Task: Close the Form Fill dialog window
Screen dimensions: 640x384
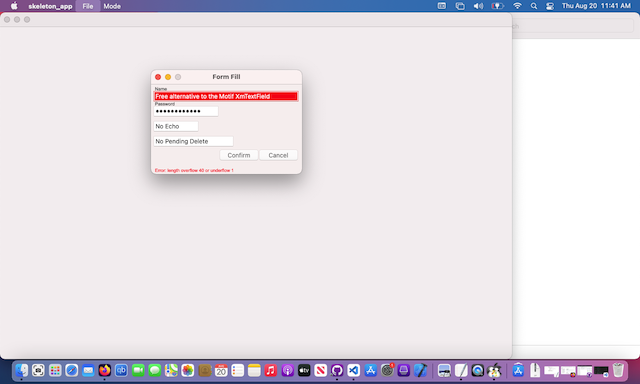Action: tap(158, 77)
